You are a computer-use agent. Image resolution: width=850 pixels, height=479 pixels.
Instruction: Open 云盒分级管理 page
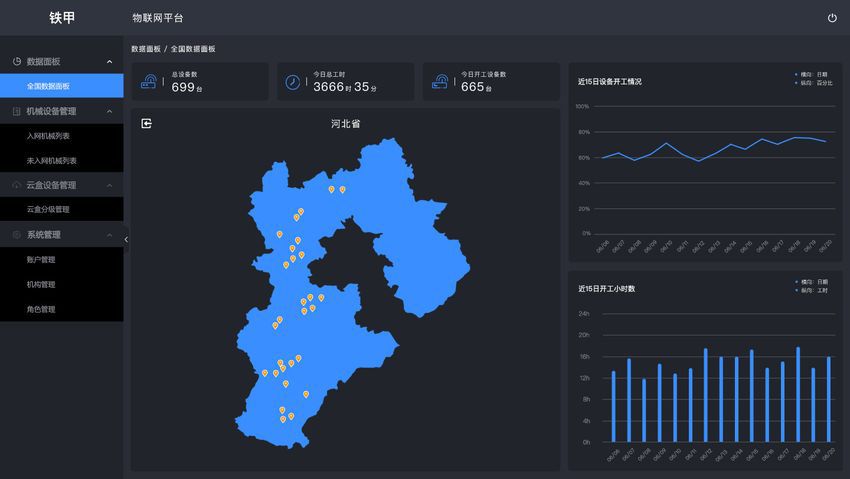pos(48,210)
